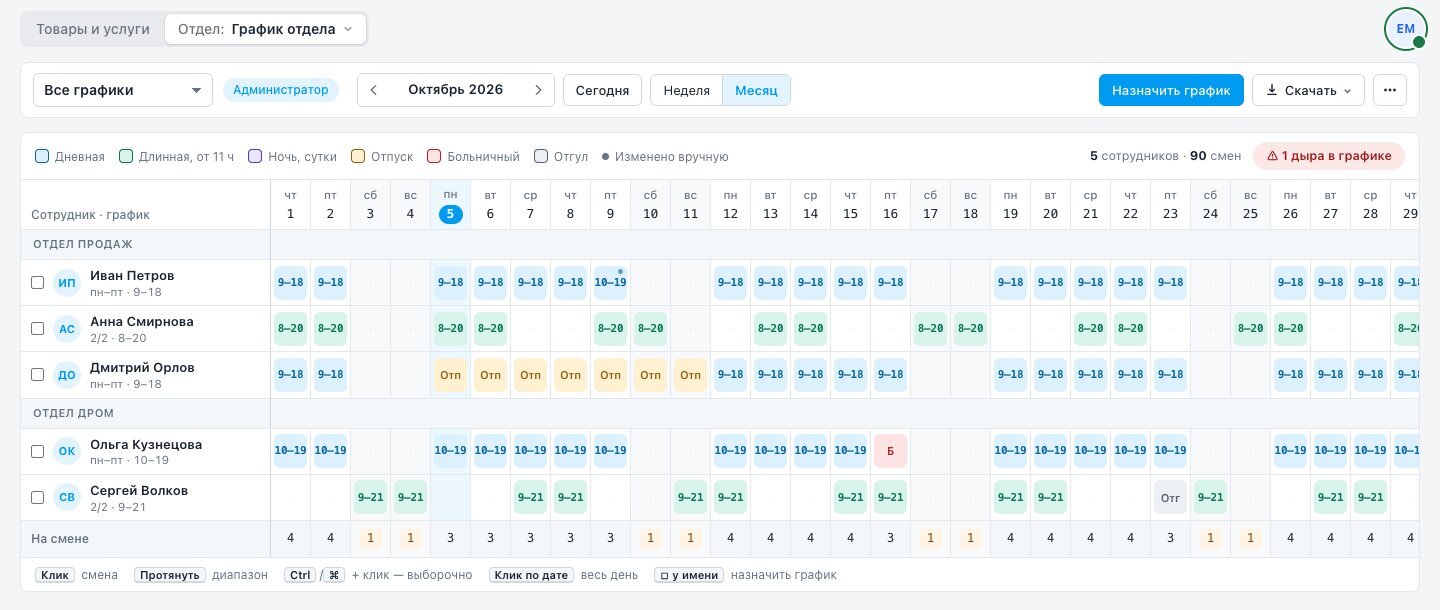The height and width of the screenshot is (610, 1440).
Task: Click the 'Изменено вручную' legend dot
Action: (x=606, y=157)
